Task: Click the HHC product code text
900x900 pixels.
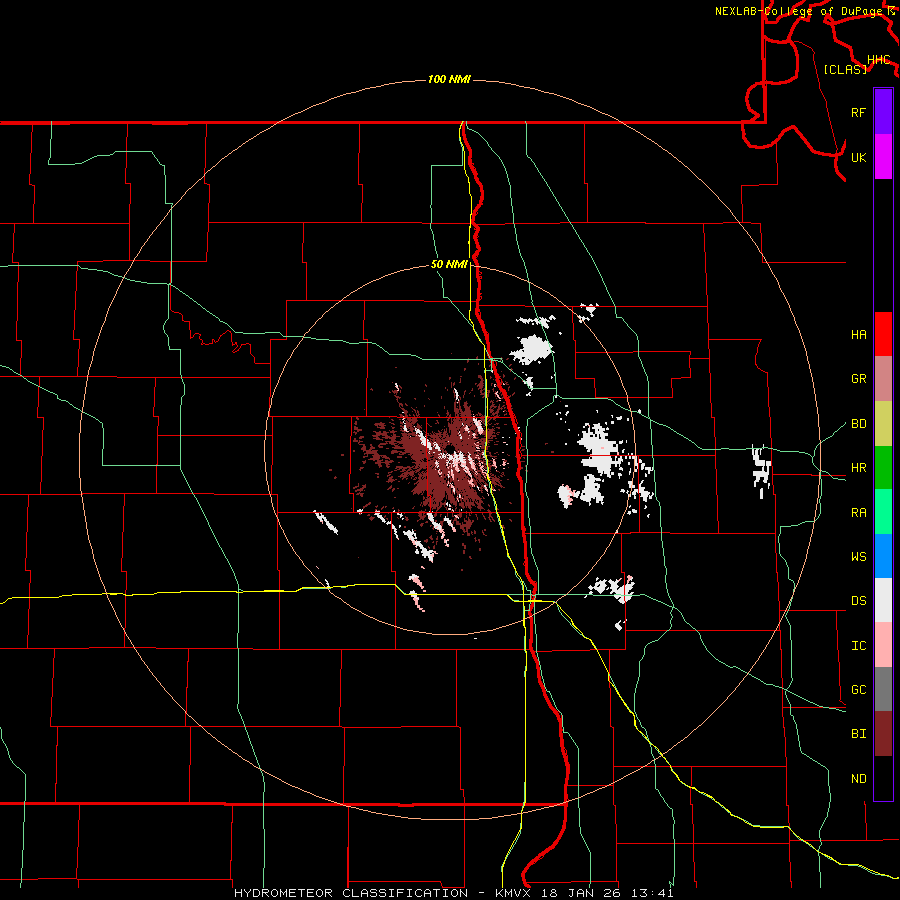Action: 878,60
